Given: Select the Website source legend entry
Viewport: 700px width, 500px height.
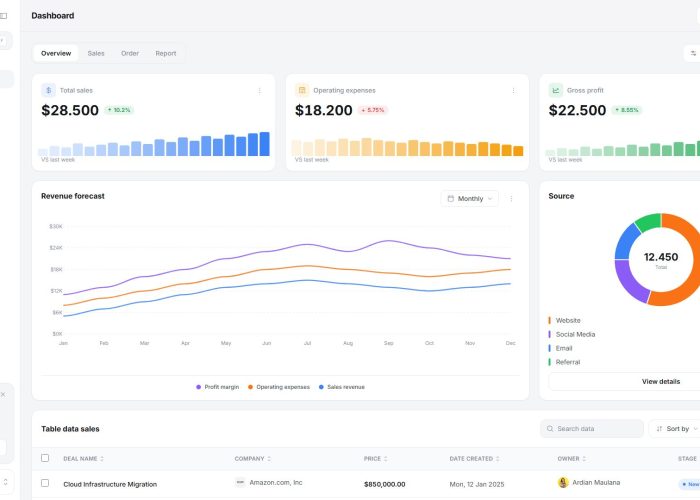Looking at the screenshot, I should point(565,321).
